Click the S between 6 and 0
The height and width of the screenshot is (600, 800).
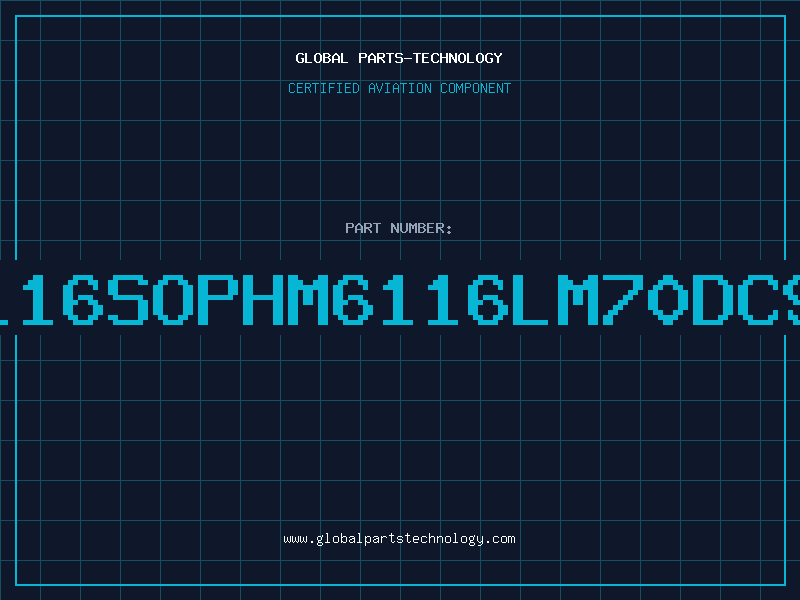(x=128, y=299)
